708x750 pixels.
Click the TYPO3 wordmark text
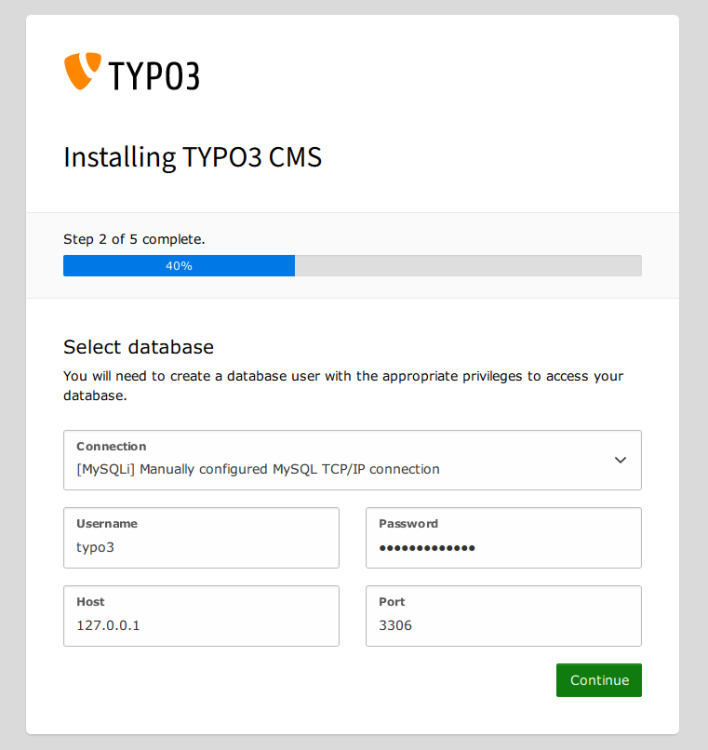pyautogui.click(x=153, y=75)
